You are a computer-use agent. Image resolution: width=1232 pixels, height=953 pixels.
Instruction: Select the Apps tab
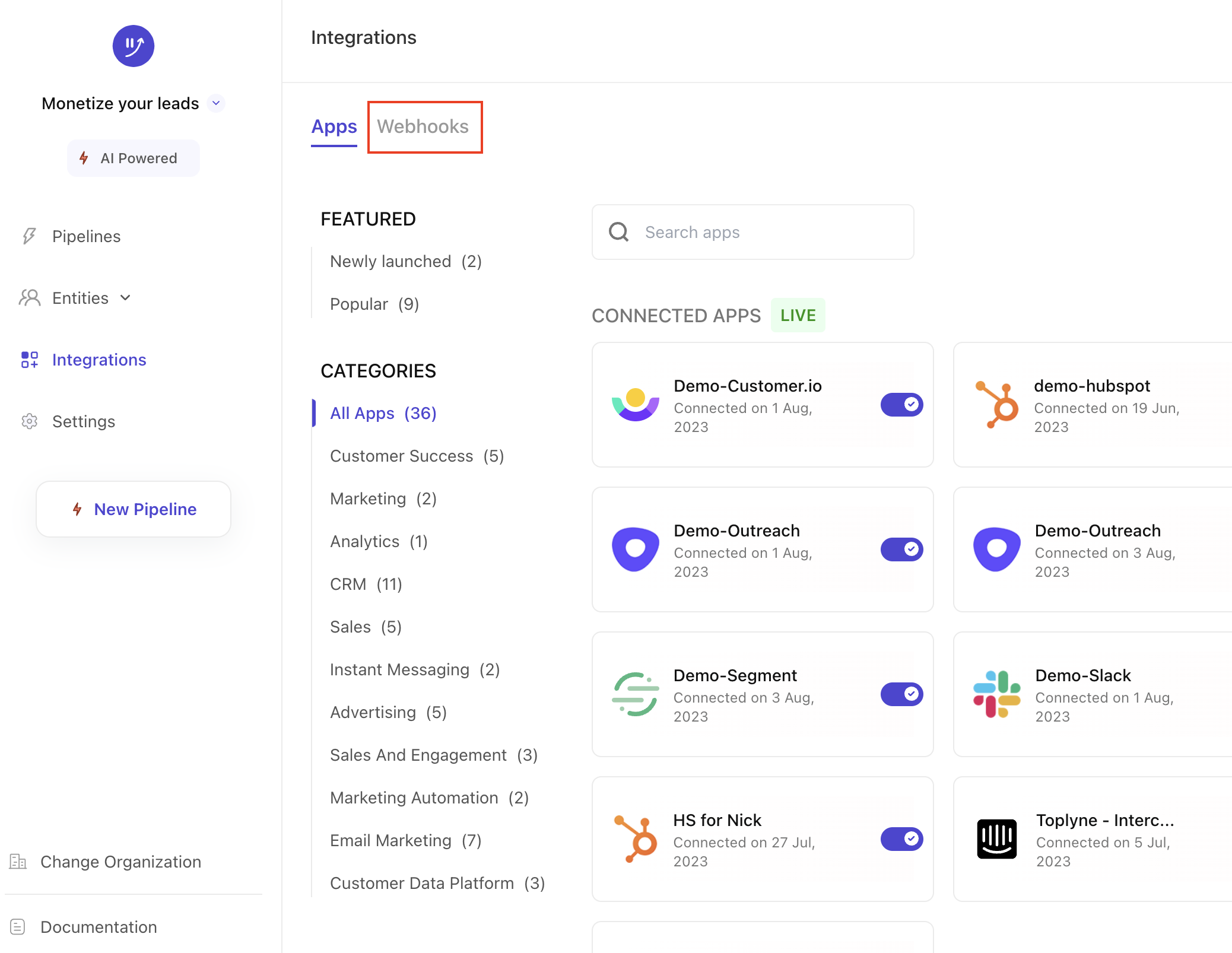(334, 126)
